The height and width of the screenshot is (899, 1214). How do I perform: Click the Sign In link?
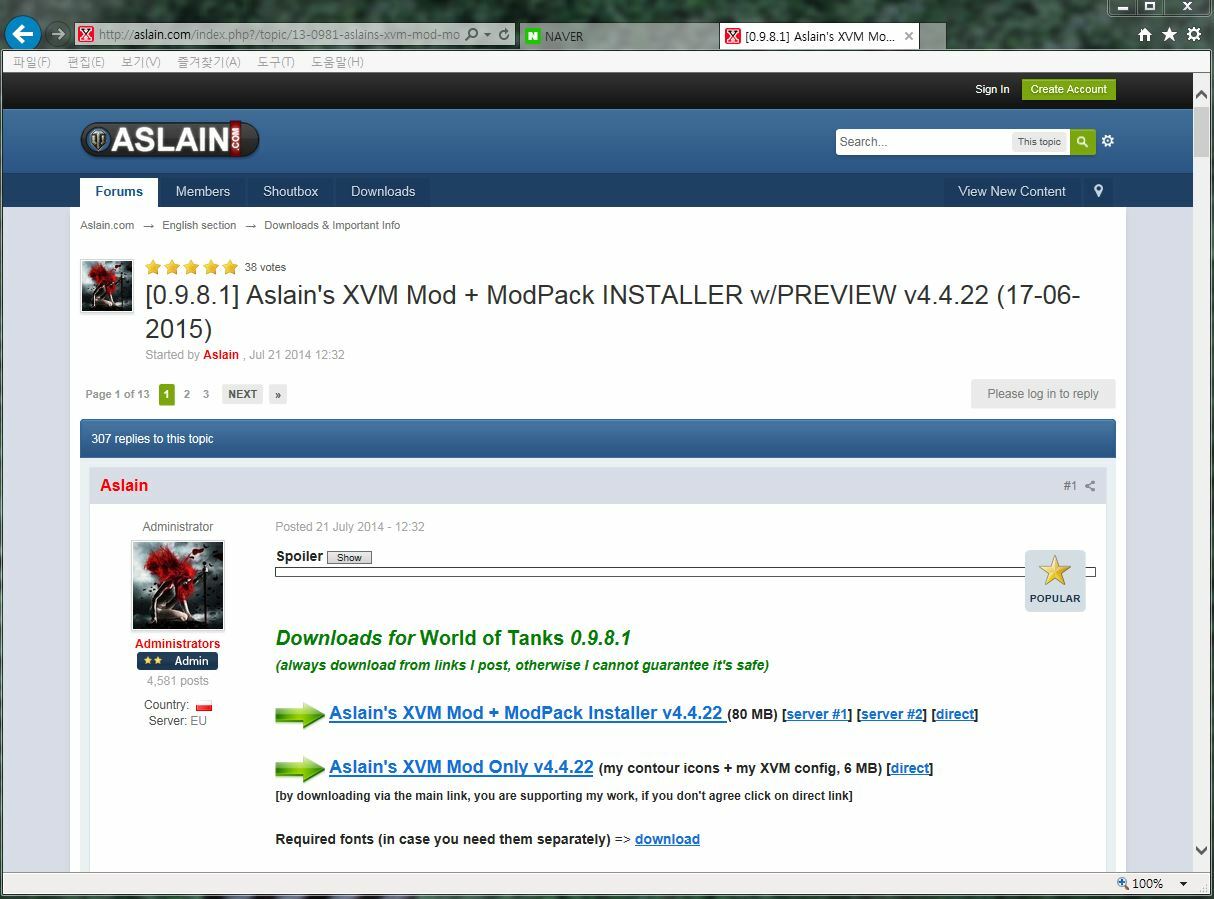(992, 89)
